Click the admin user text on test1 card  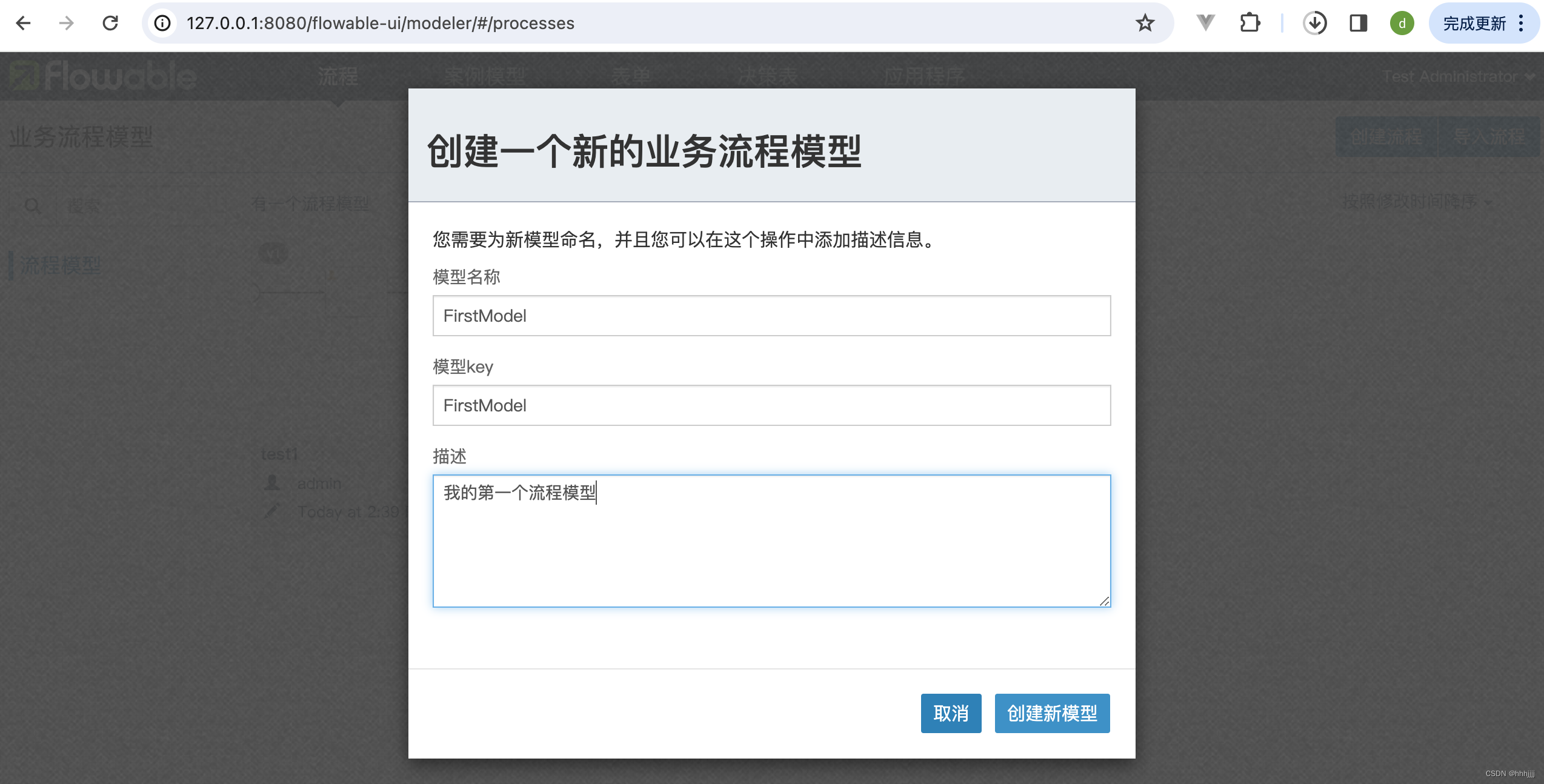pos(319,483)
